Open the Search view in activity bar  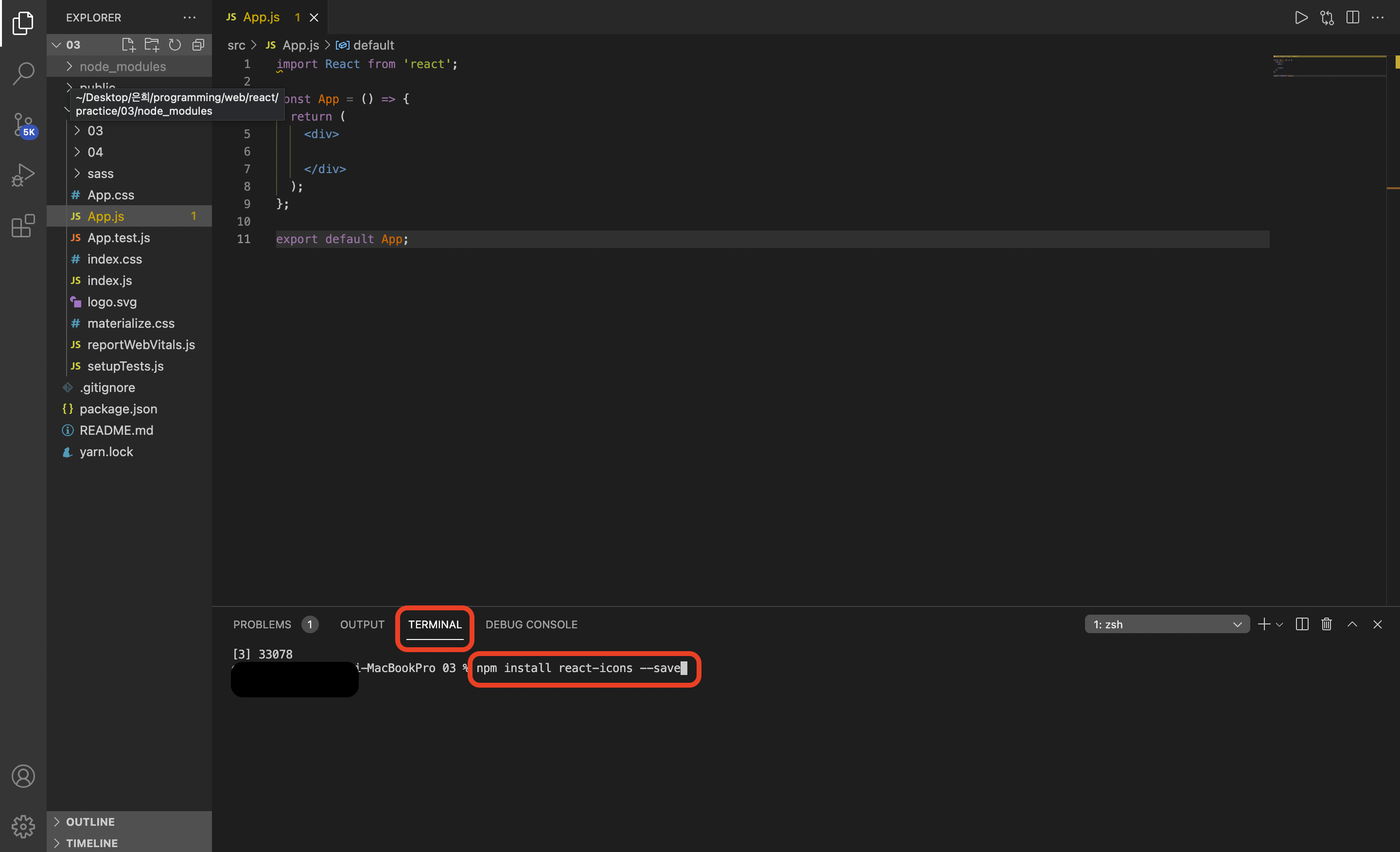pyautogui.click(x=23, y=73)
